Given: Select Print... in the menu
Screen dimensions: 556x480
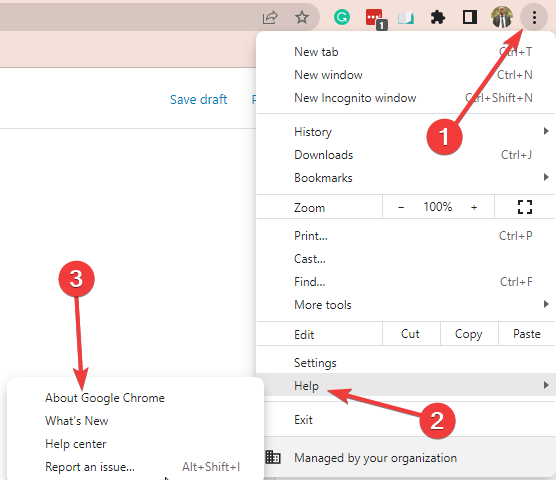Looking at the screenshot, I should (406, 236).
